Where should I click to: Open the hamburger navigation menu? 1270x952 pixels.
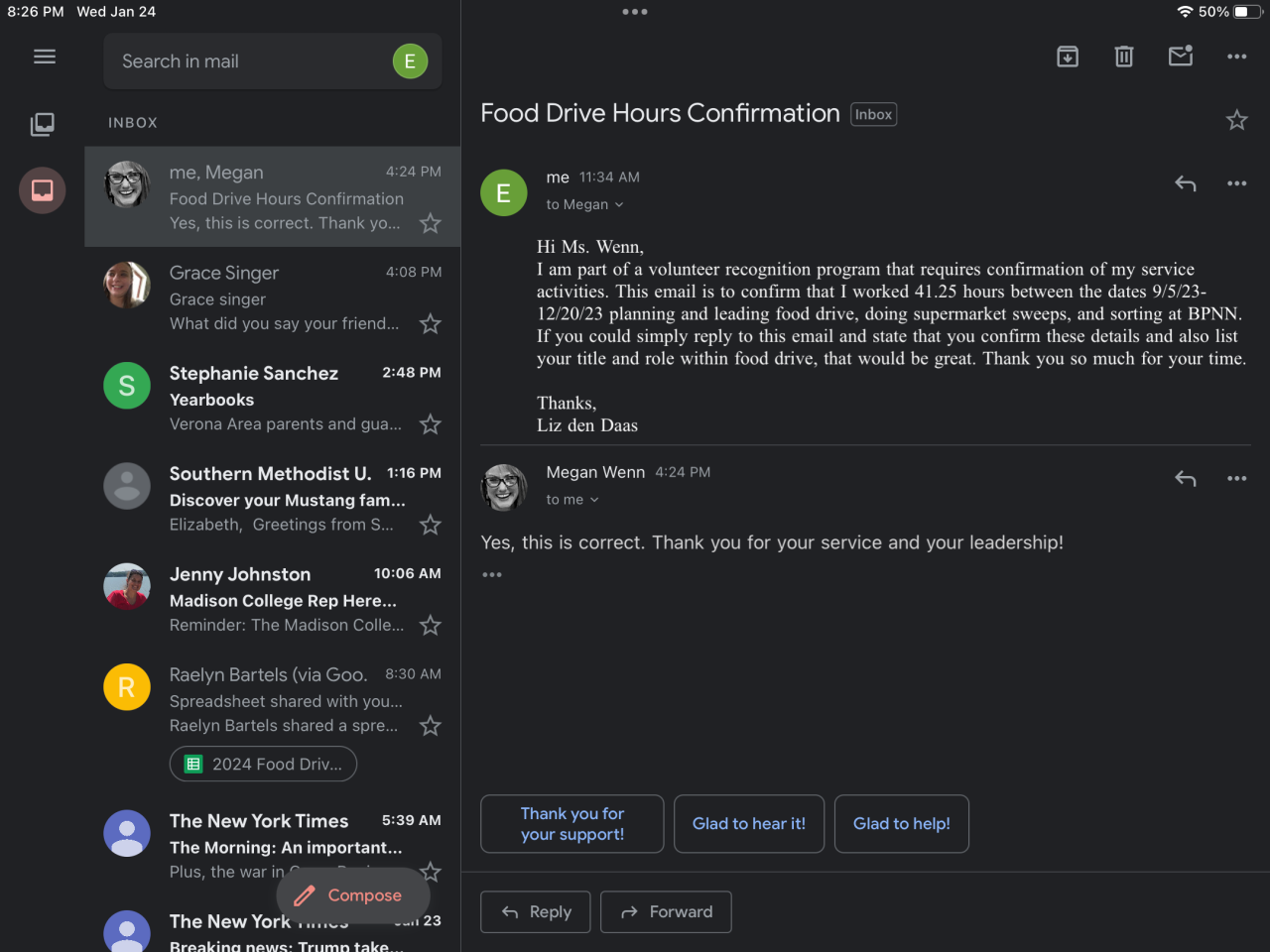(45, 57)
